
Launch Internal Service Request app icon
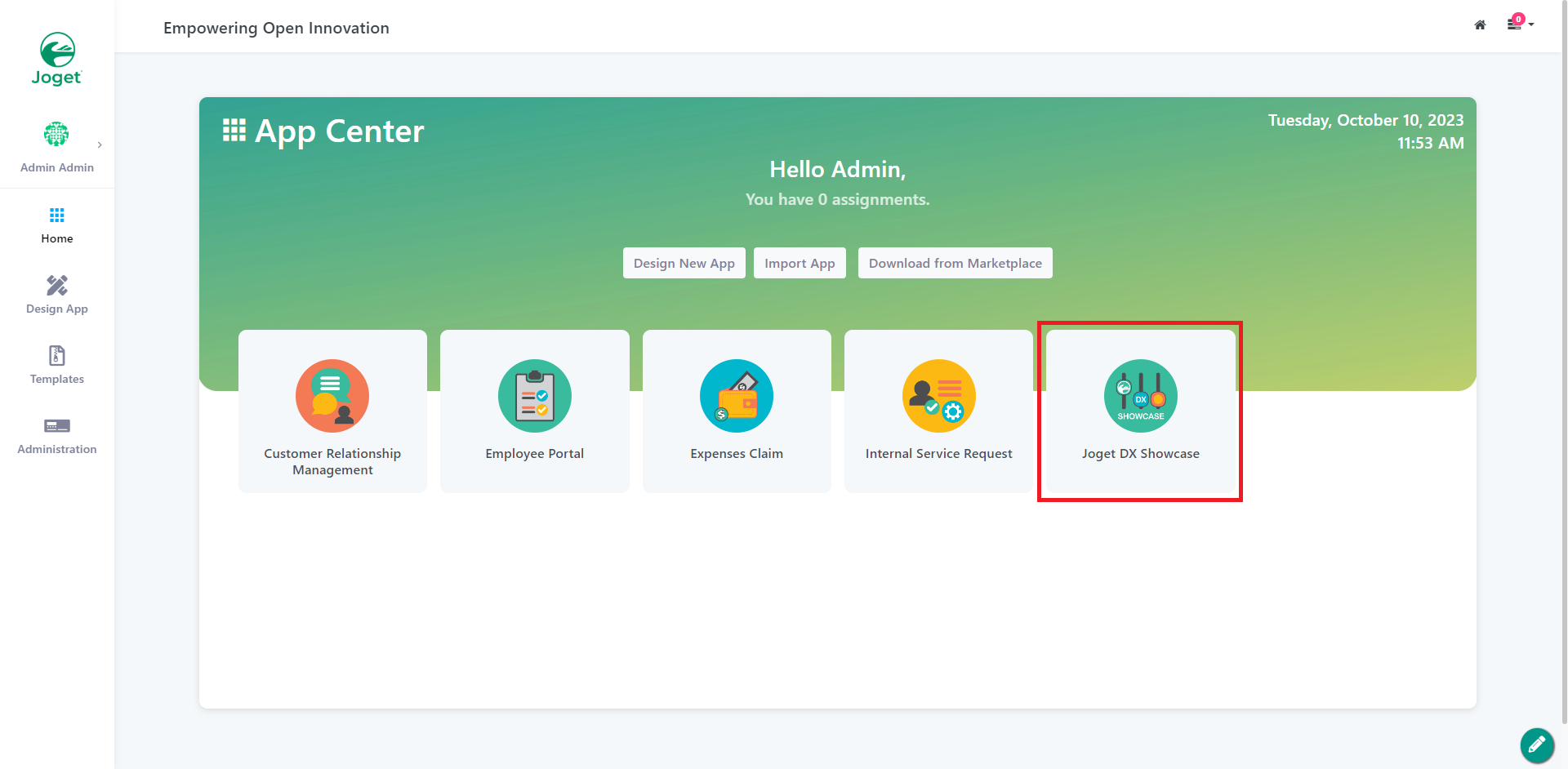(x=938, y=396)
